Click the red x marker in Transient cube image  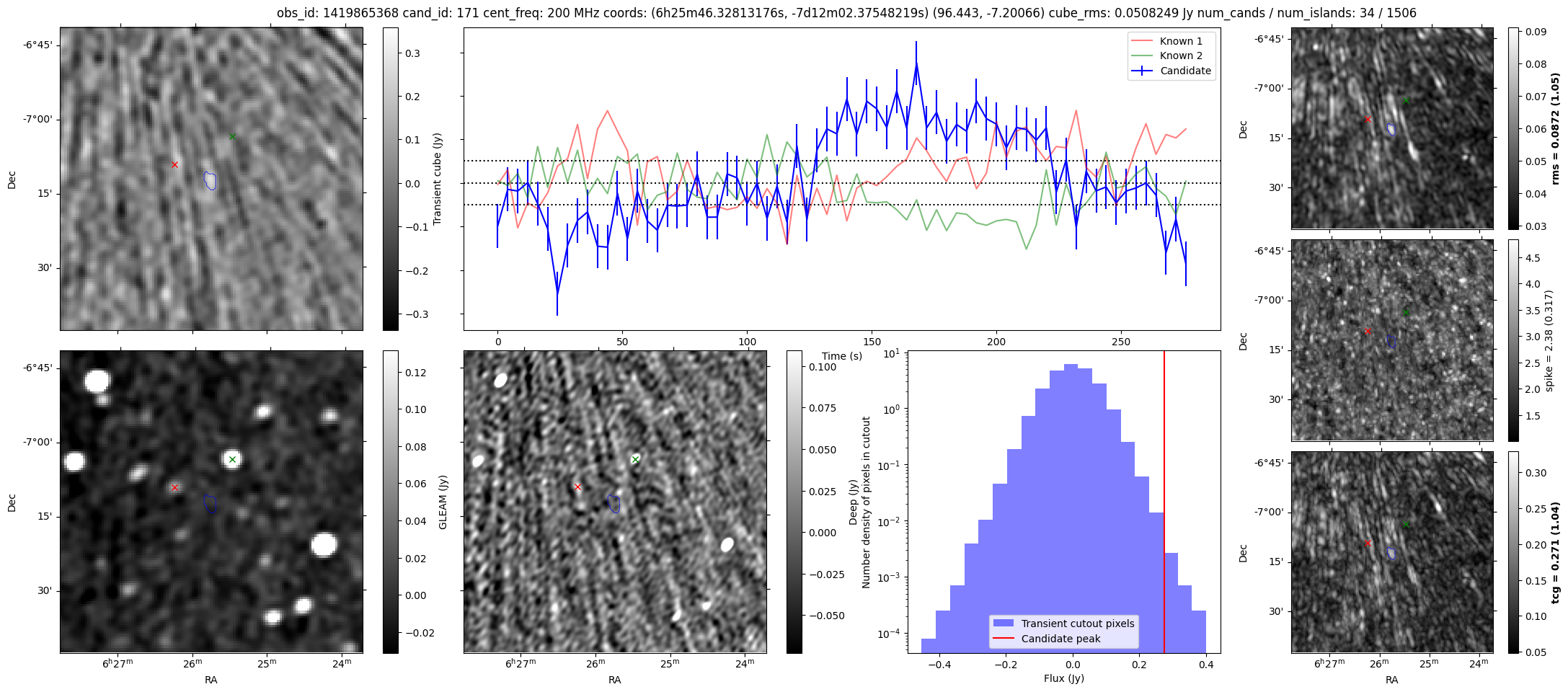174,165
